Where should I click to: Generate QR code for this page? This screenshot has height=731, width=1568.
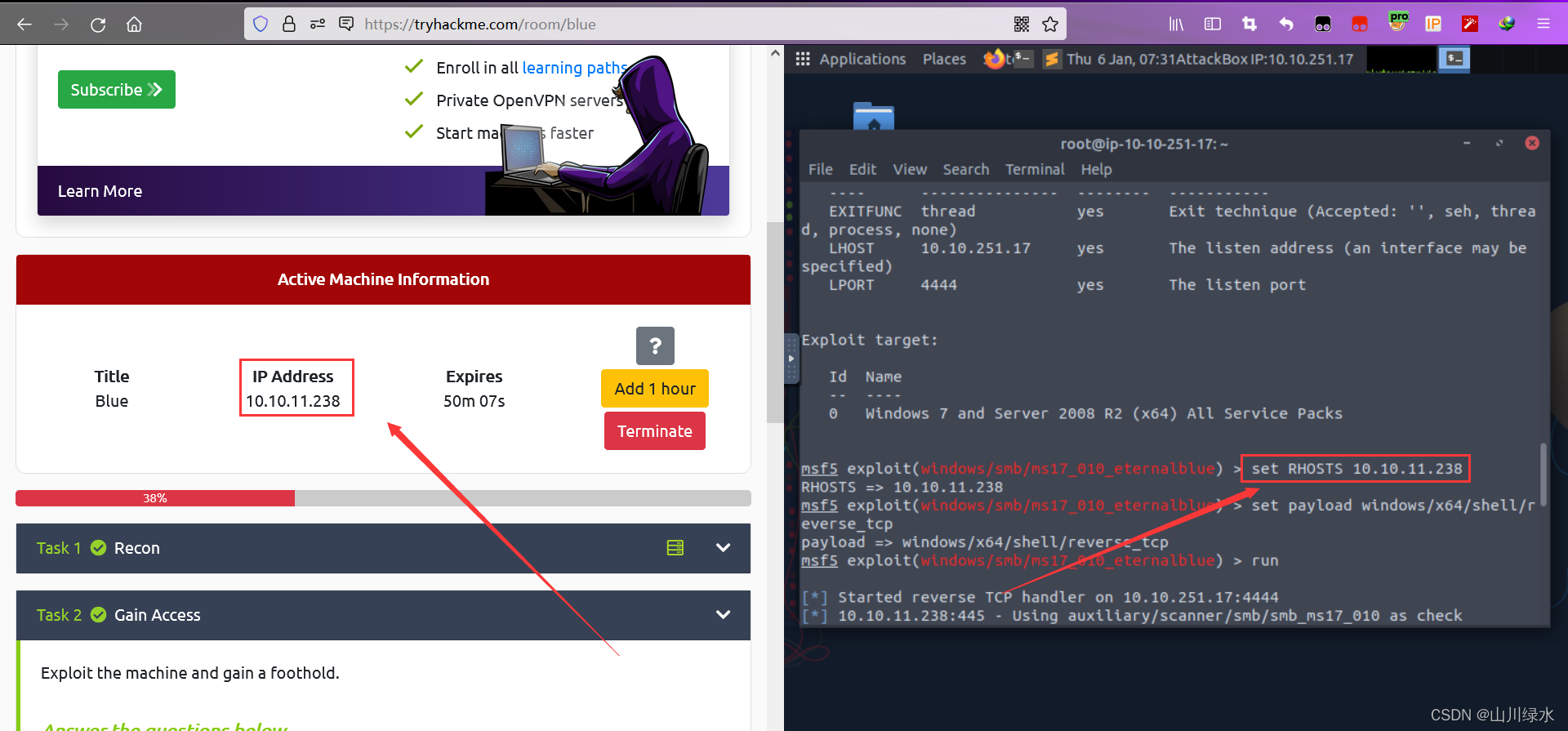tap(1022, 25)
